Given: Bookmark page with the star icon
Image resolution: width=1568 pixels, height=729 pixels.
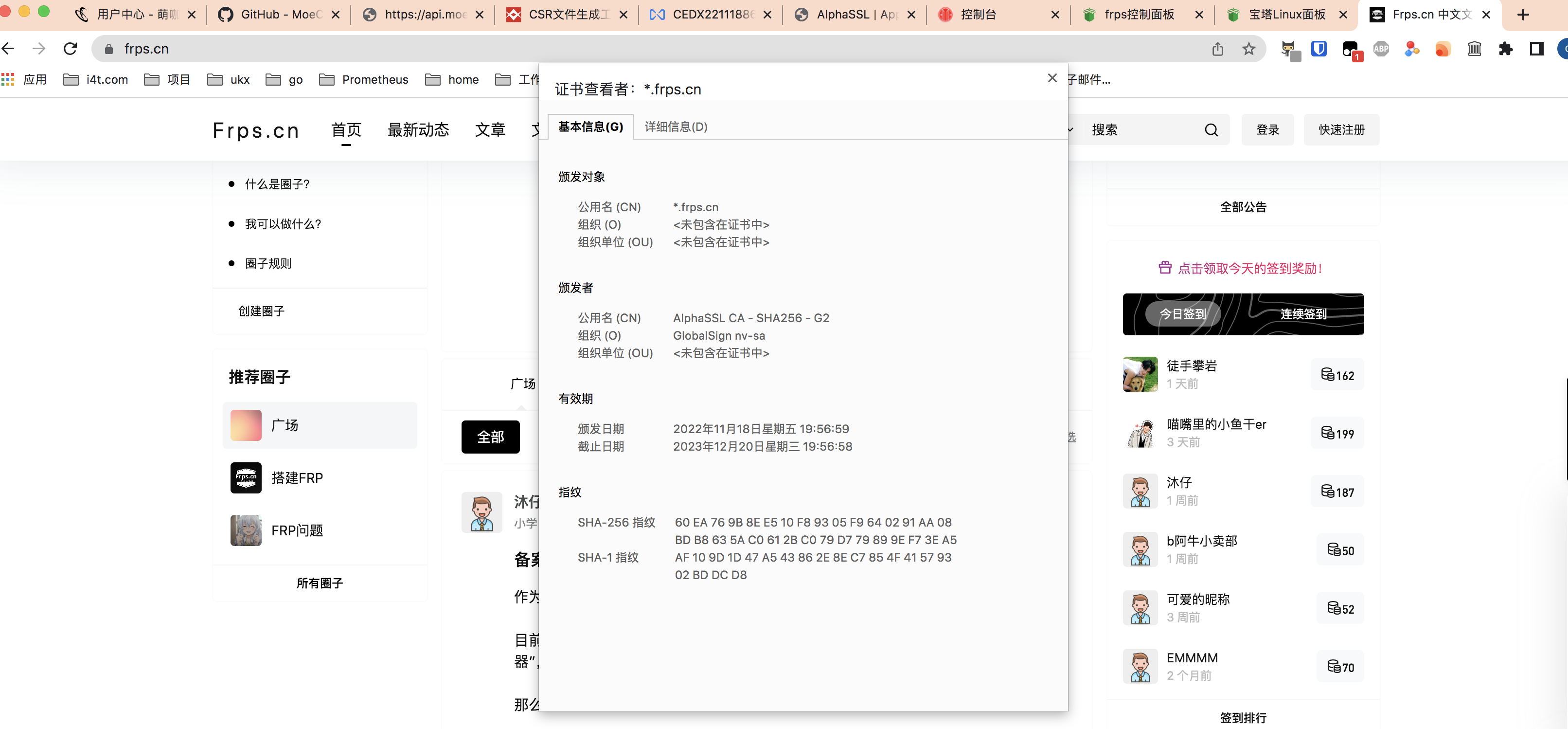Looking at the screenshot, I should point(1248,49).
